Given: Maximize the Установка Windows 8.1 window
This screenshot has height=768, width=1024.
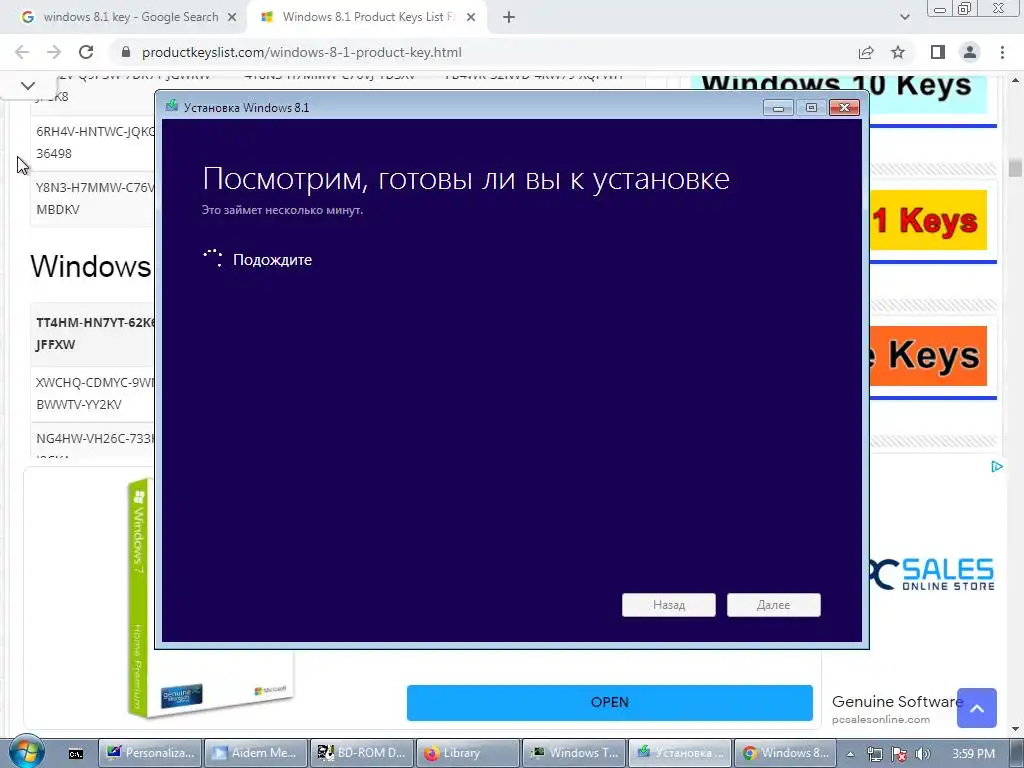Looking at the screenshot, I should [811, 108].
